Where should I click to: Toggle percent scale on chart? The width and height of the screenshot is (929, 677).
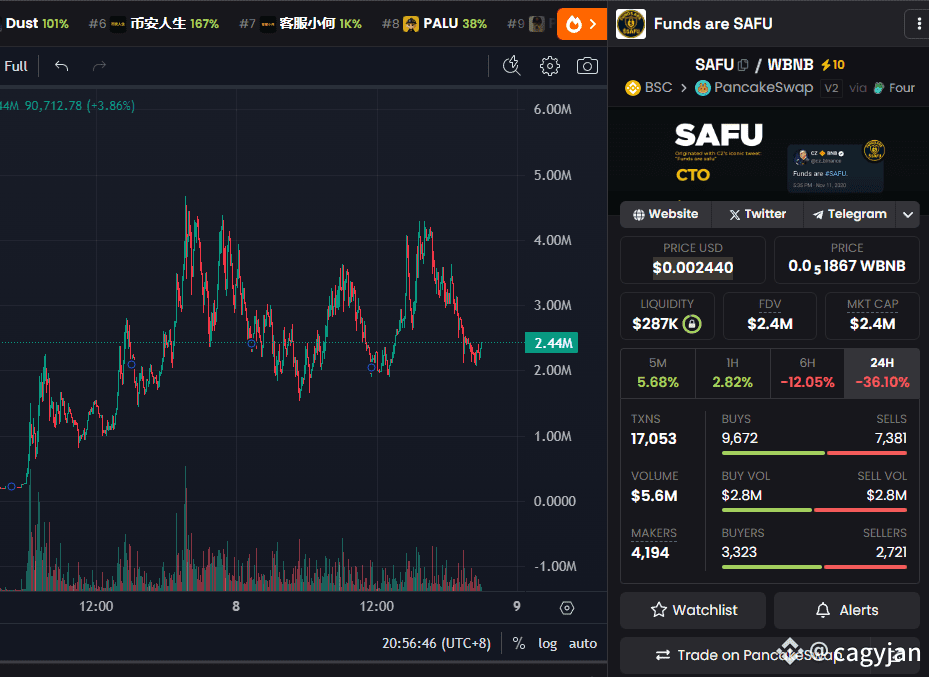(x=518, y=644)
